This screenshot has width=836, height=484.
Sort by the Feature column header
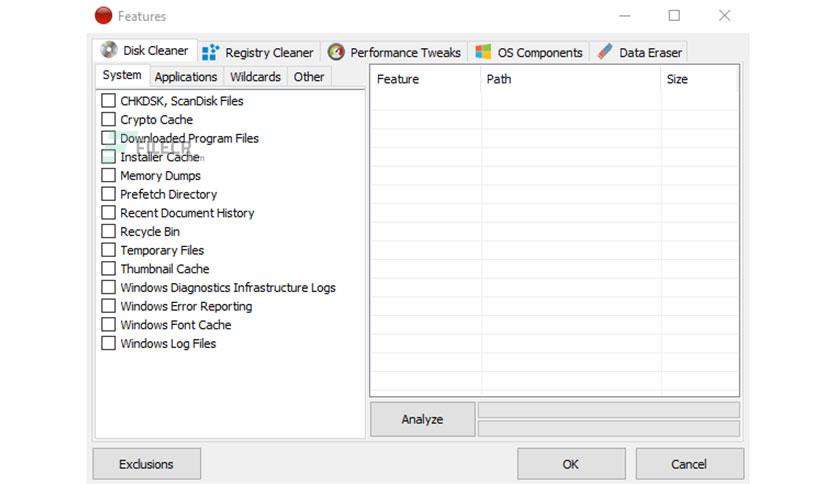(425, 79)
